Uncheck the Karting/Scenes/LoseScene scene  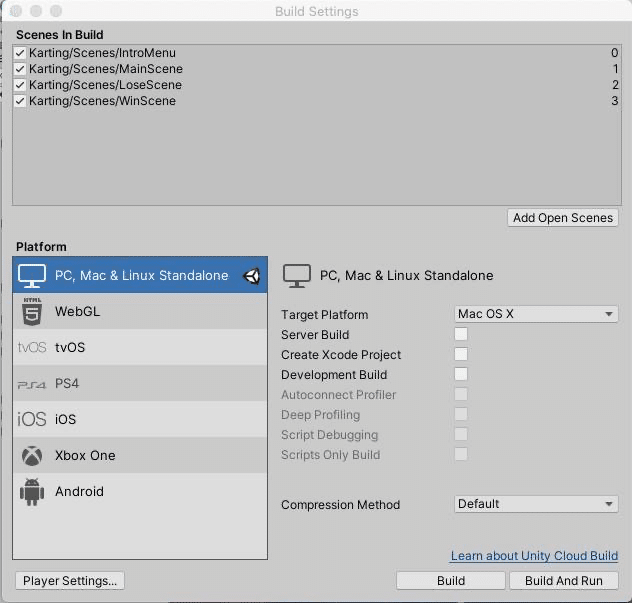(x=20, y=85)
